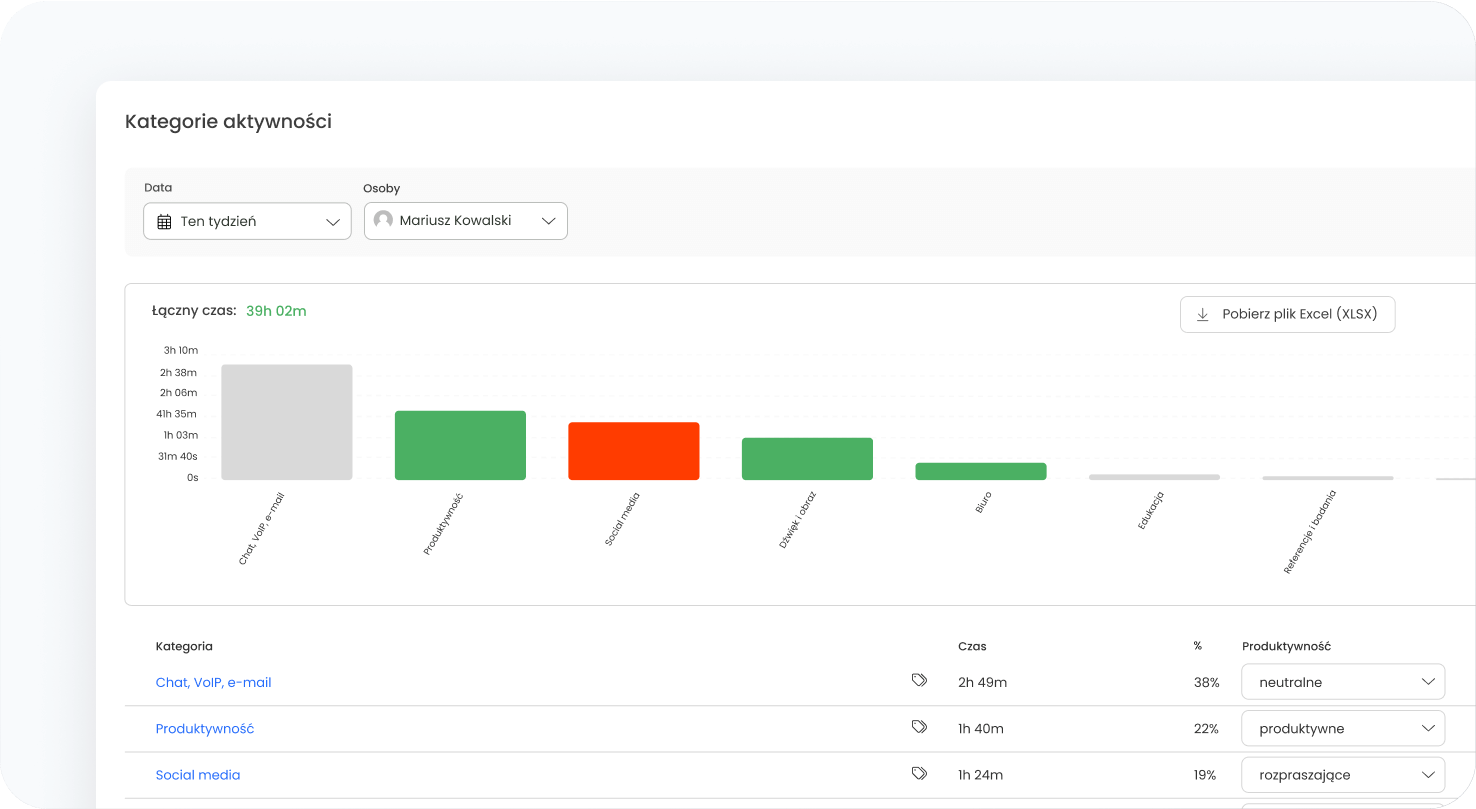Screen dimensions: 1476x809
Task: Download the Excel (XLSX) file
Action: pyautogui.click(x=1287, y=314)
